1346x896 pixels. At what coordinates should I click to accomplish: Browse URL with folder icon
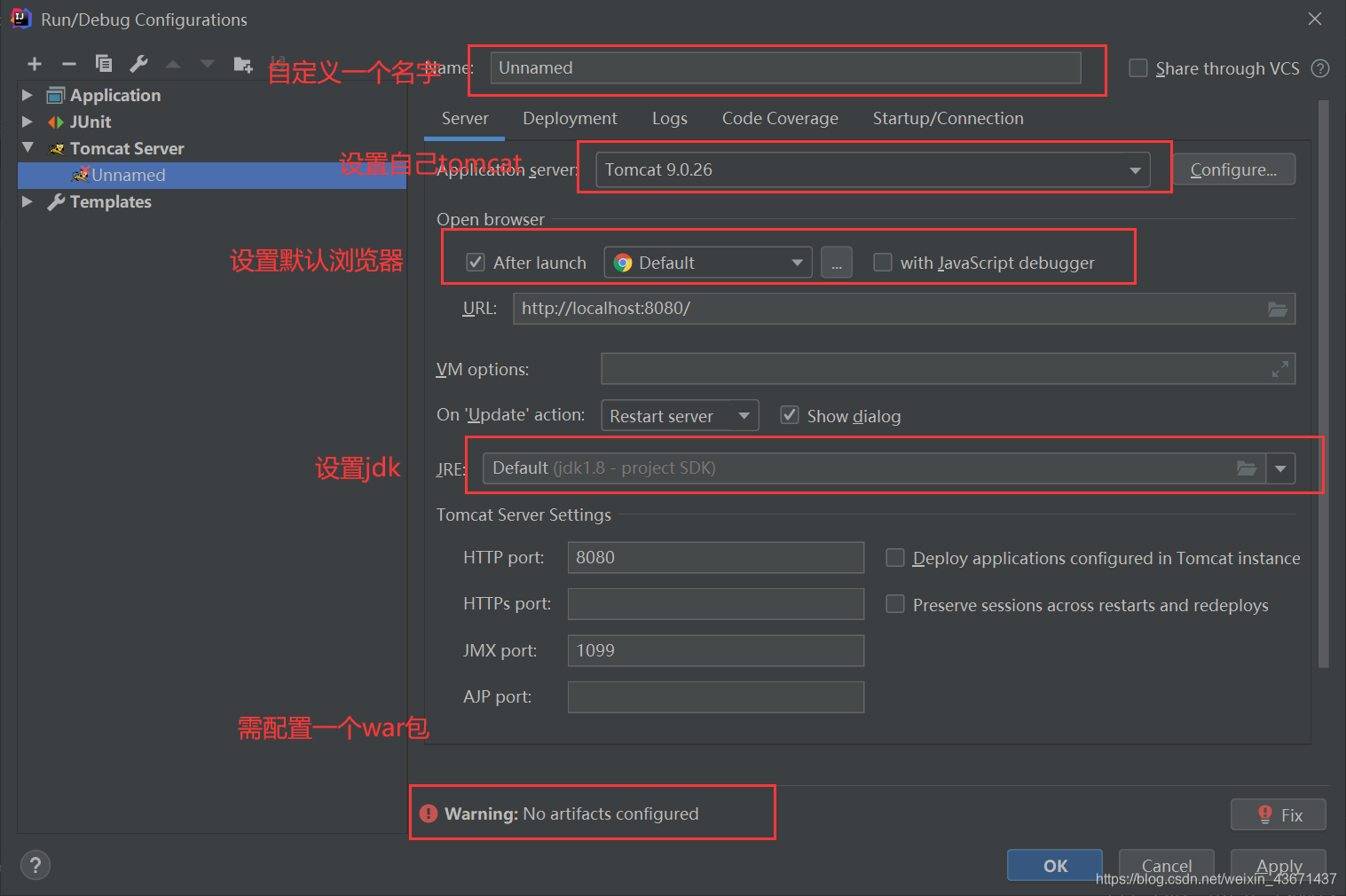point(1278,309)
